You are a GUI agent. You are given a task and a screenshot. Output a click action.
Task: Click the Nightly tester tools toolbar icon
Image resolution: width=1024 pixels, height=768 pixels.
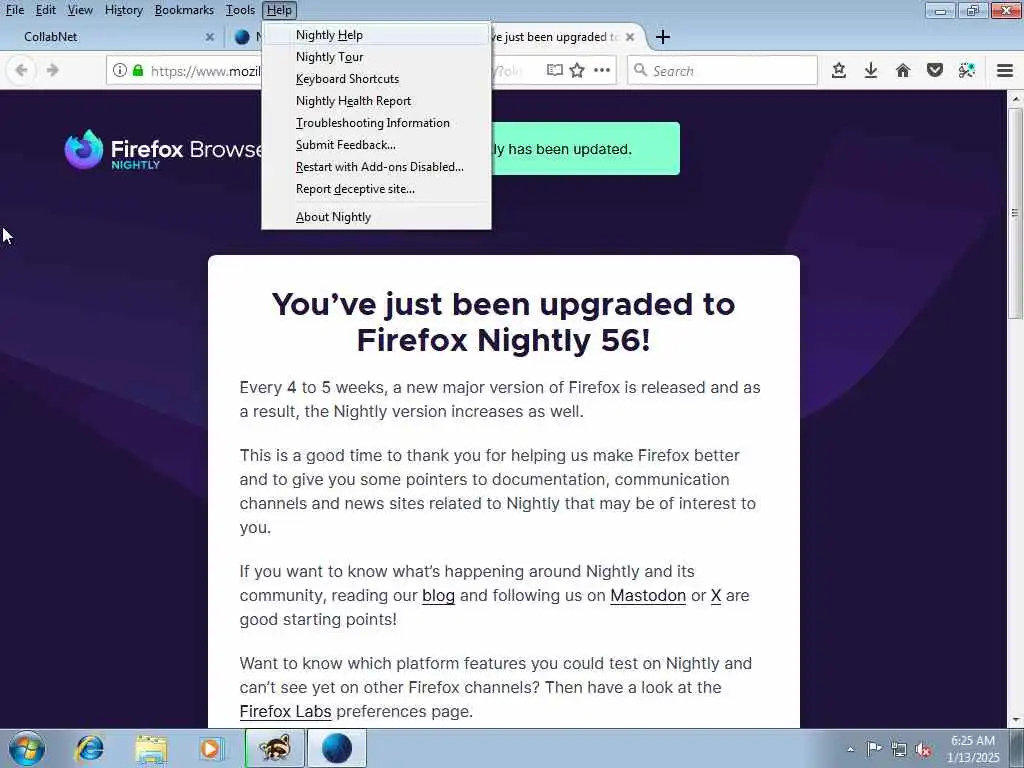(x=967, y=71)
